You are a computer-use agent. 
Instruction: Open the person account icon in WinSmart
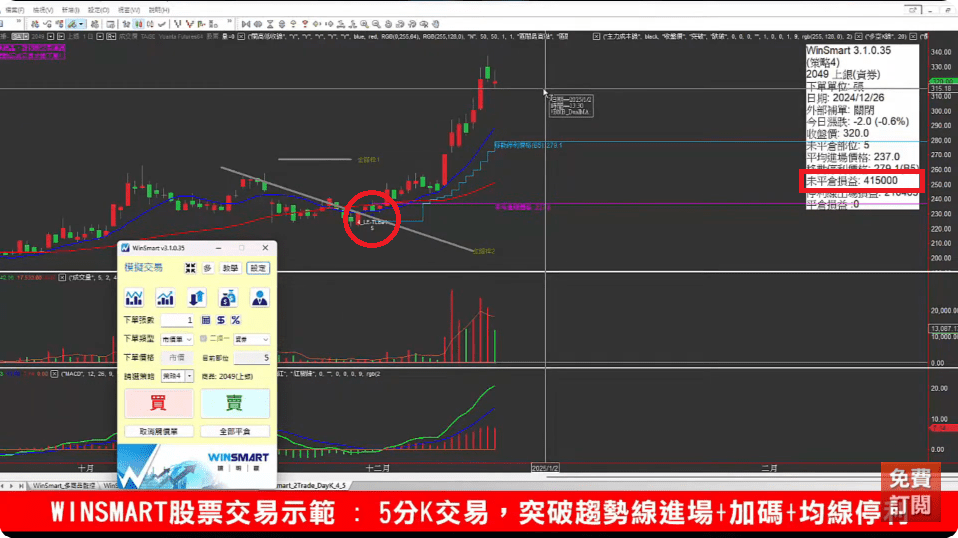click(260, 297)
